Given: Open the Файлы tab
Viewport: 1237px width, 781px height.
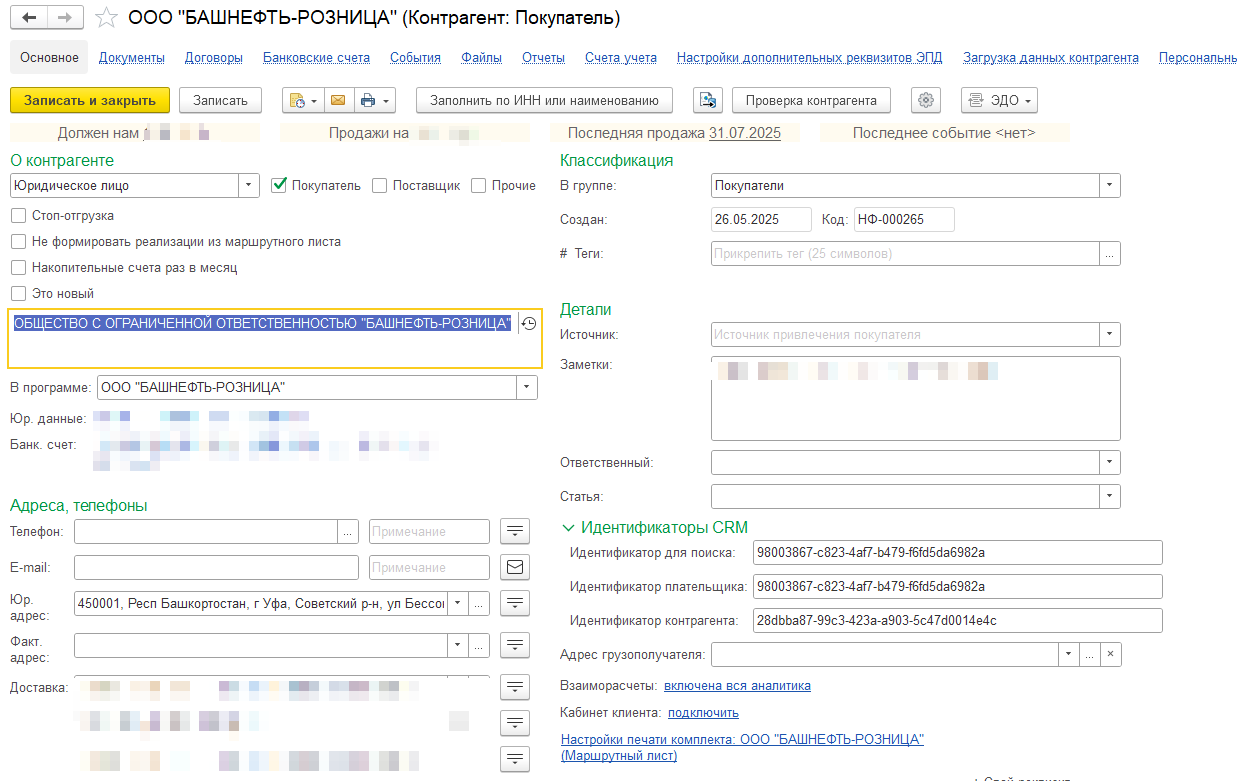Looking at the screenshot, I should [x=481, y=57].
